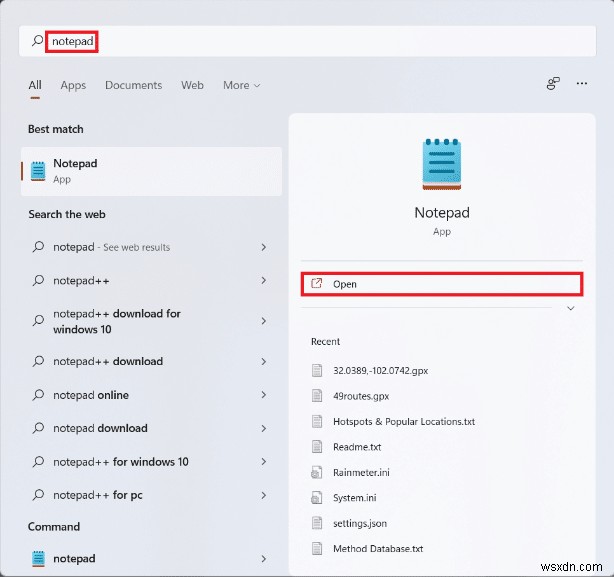Click the large Notepad icon in the preview pane
This screenshot has width=614, height=577.
tap(442, 164)
